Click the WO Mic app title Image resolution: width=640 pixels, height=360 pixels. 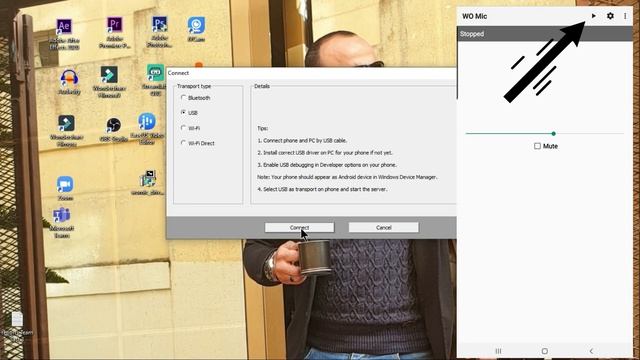474,16
